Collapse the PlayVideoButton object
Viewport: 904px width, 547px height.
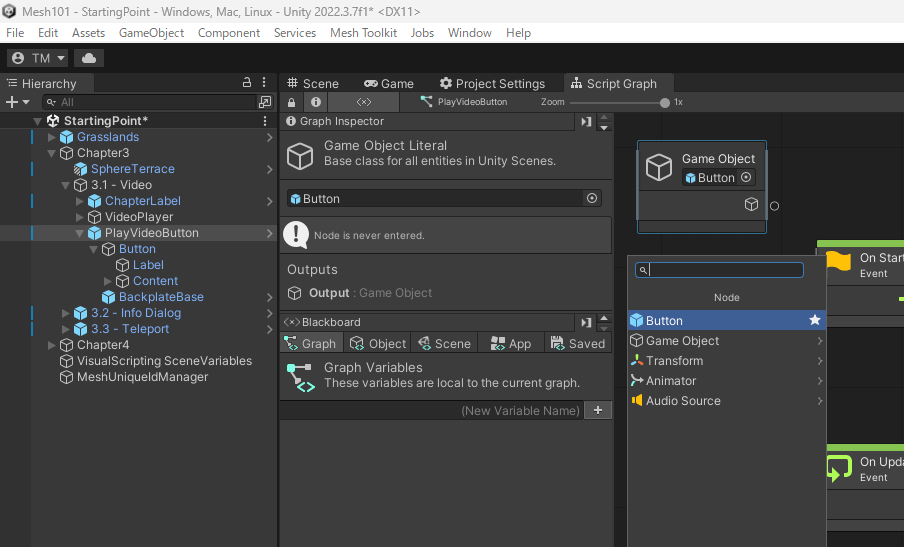click(79, 233)
